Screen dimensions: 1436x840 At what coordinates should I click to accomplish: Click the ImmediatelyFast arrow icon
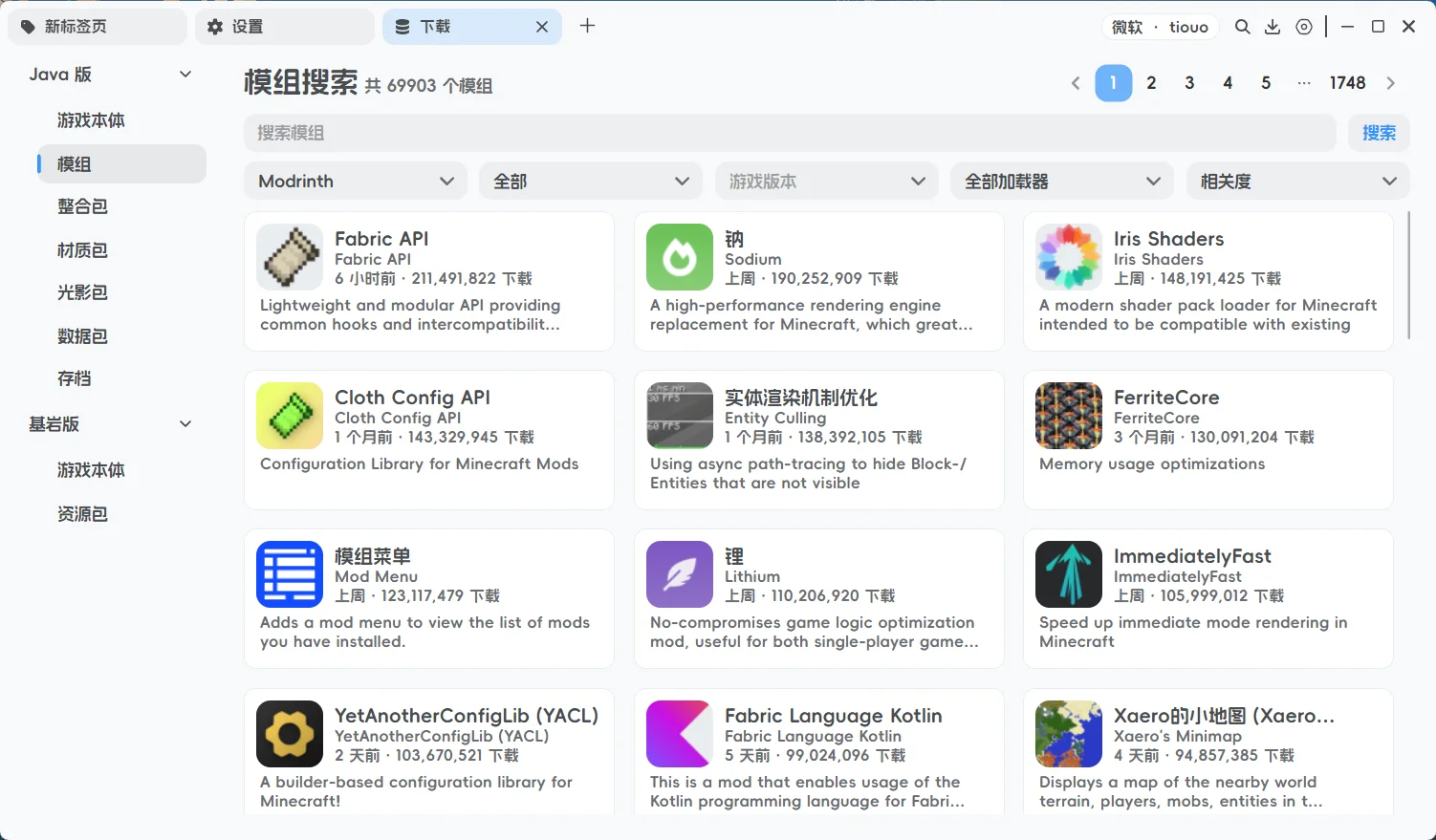tap(1069, 574)
